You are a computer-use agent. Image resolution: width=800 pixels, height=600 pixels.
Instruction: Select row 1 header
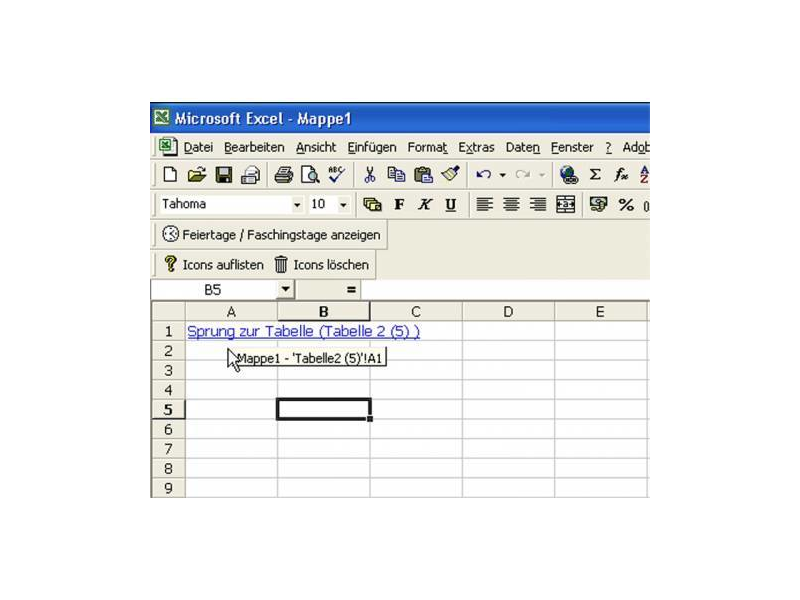coord(168,332)
